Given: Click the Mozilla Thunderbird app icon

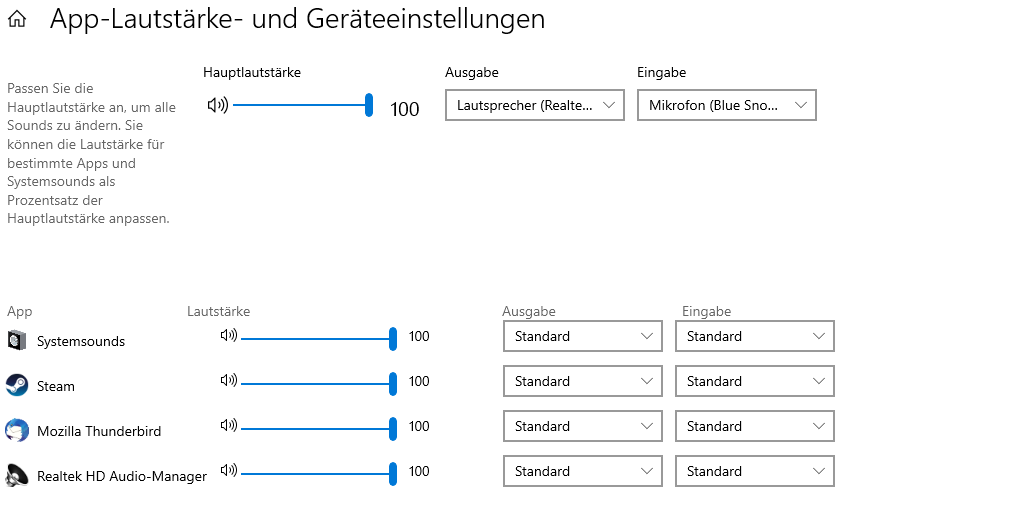Looking at the screenshot, I should (x=17, y=431).
